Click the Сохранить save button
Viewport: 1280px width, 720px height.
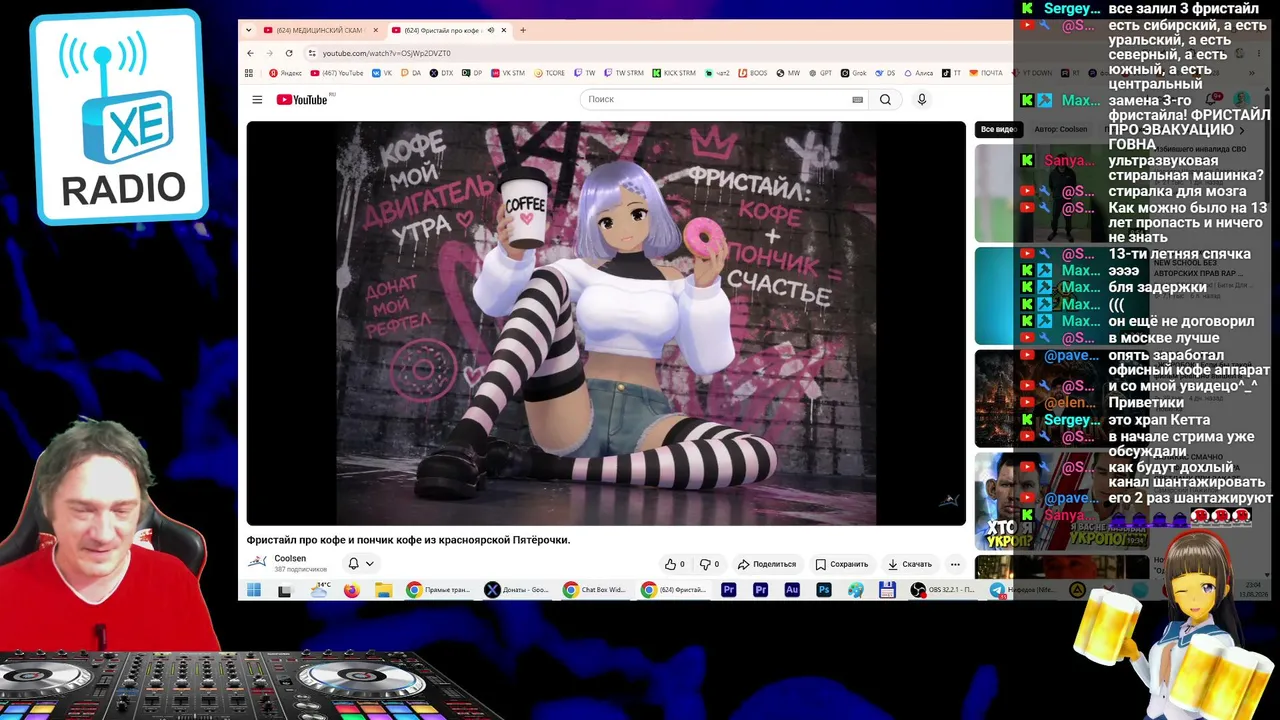[x=842, y=564]
